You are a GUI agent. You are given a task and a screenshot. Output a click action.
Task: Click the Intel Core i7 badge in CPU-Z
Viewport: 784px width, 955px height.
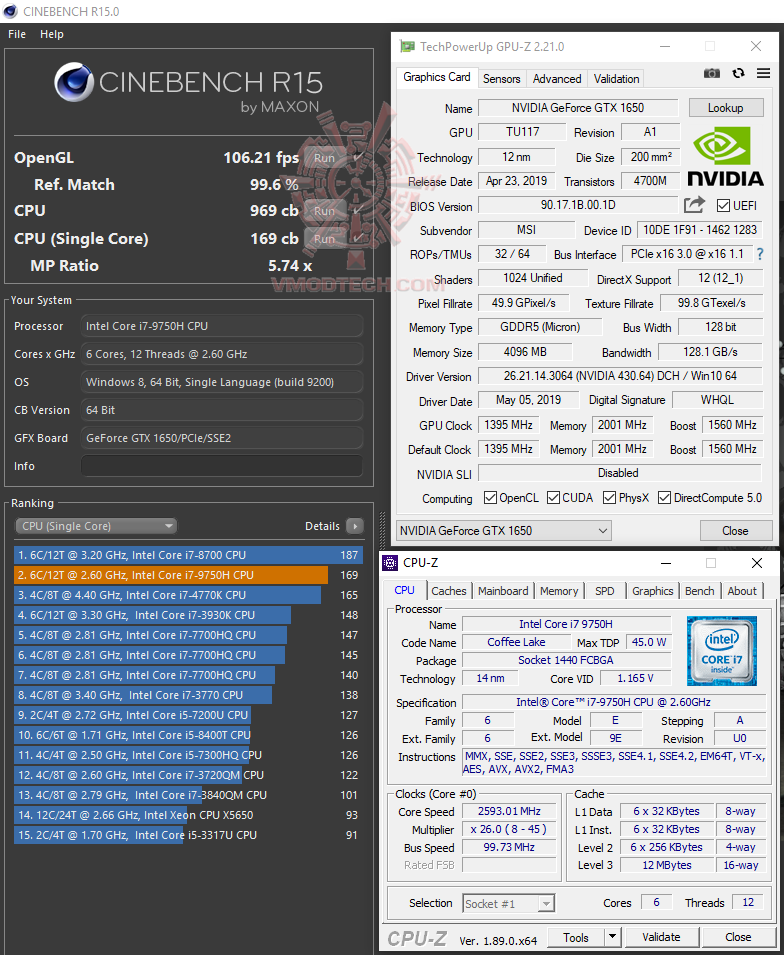click(x=722, y=650)
